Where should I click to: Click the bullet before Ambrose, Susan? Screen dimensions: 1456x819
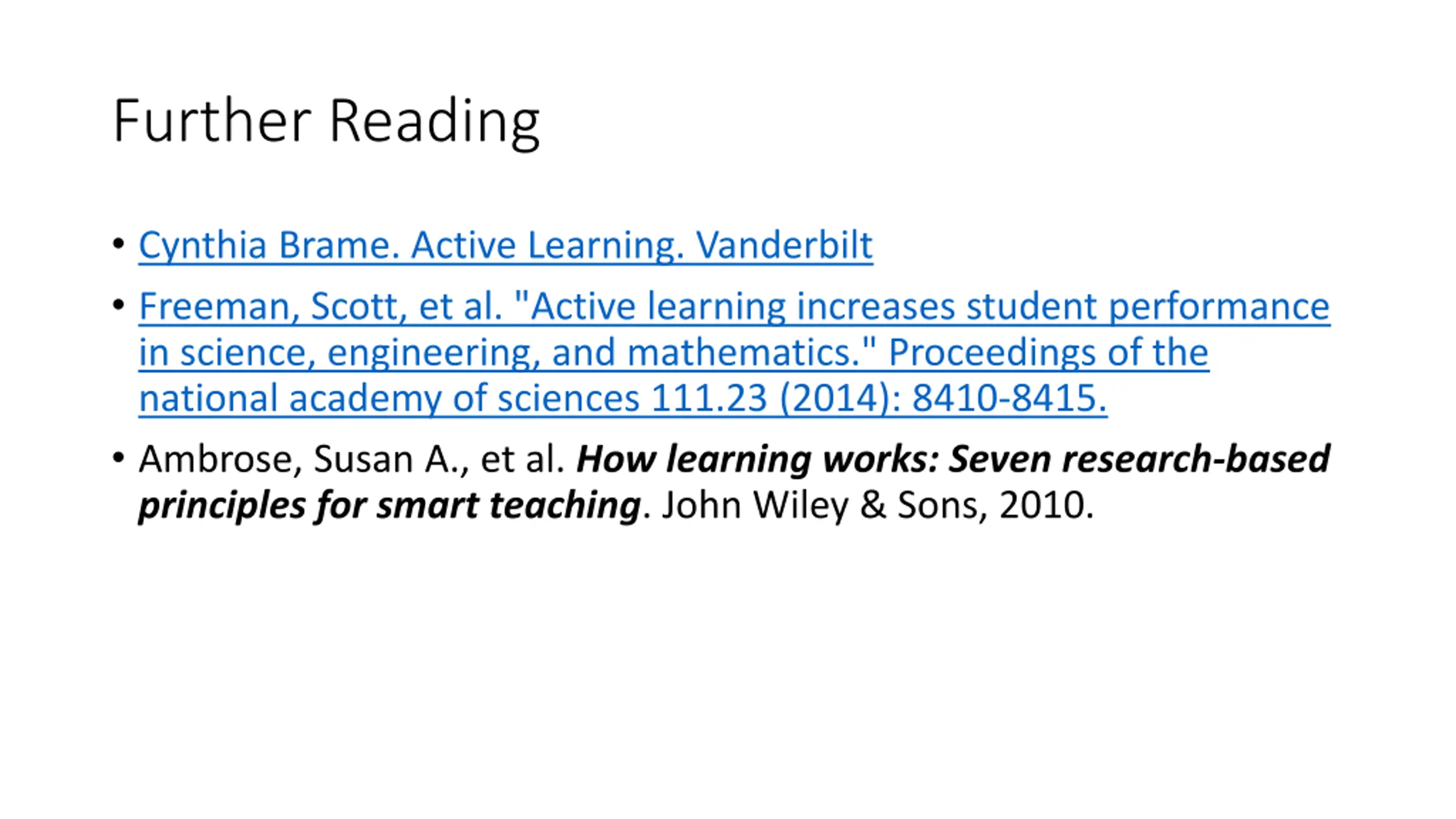coord(118,458)
